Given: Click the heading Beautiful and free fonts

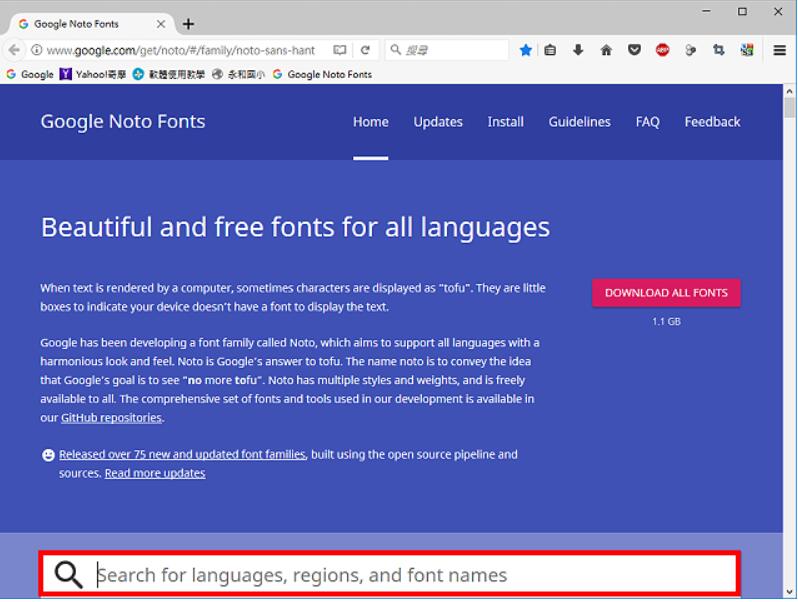Looking at the screenshot, I should [x=295, y=227].
